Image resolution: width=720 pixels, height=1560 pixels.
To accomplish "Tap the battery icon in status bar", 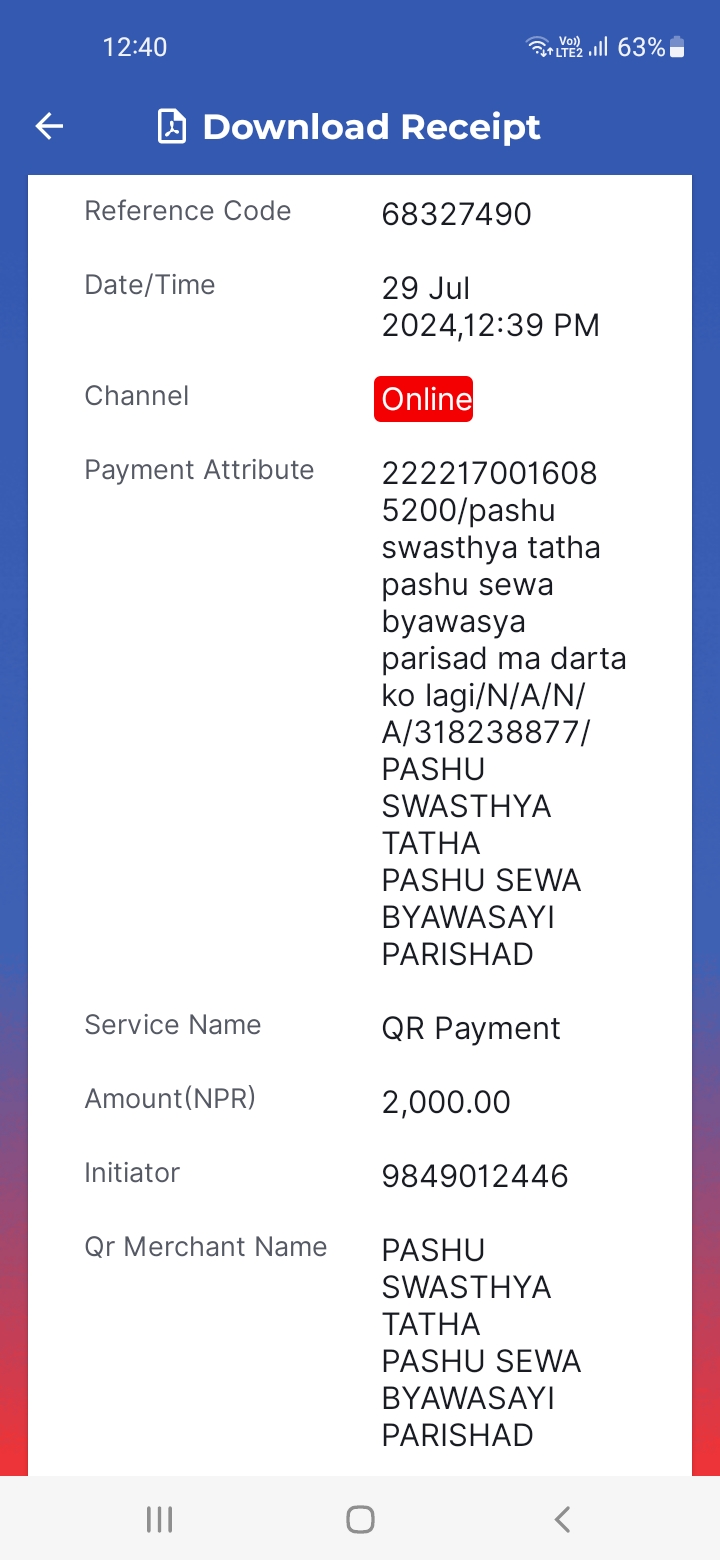I will pos(677,47).
